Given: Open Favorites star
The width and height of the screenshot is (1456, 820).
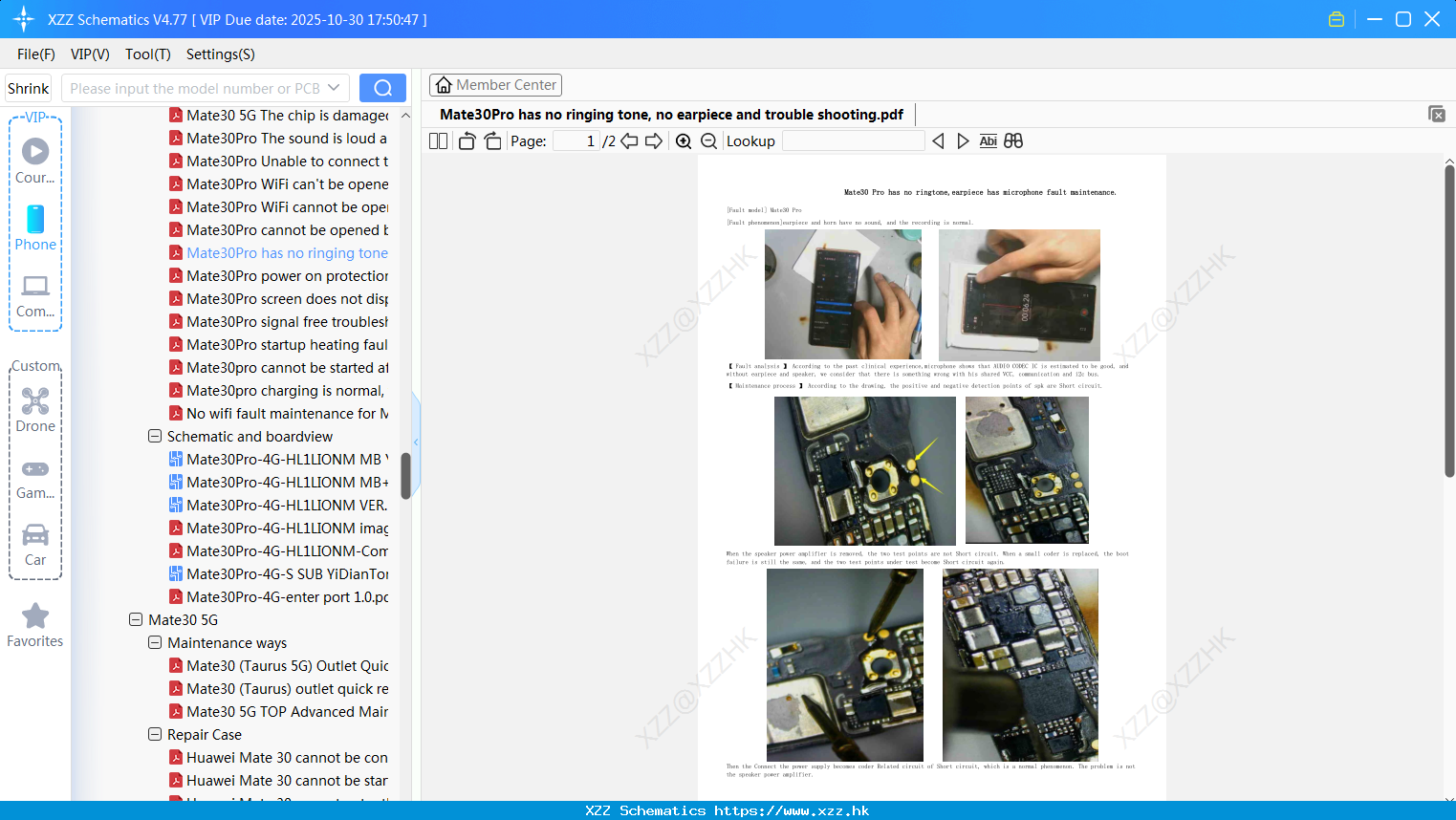Looking at the screenshot, I should [35, 626].
